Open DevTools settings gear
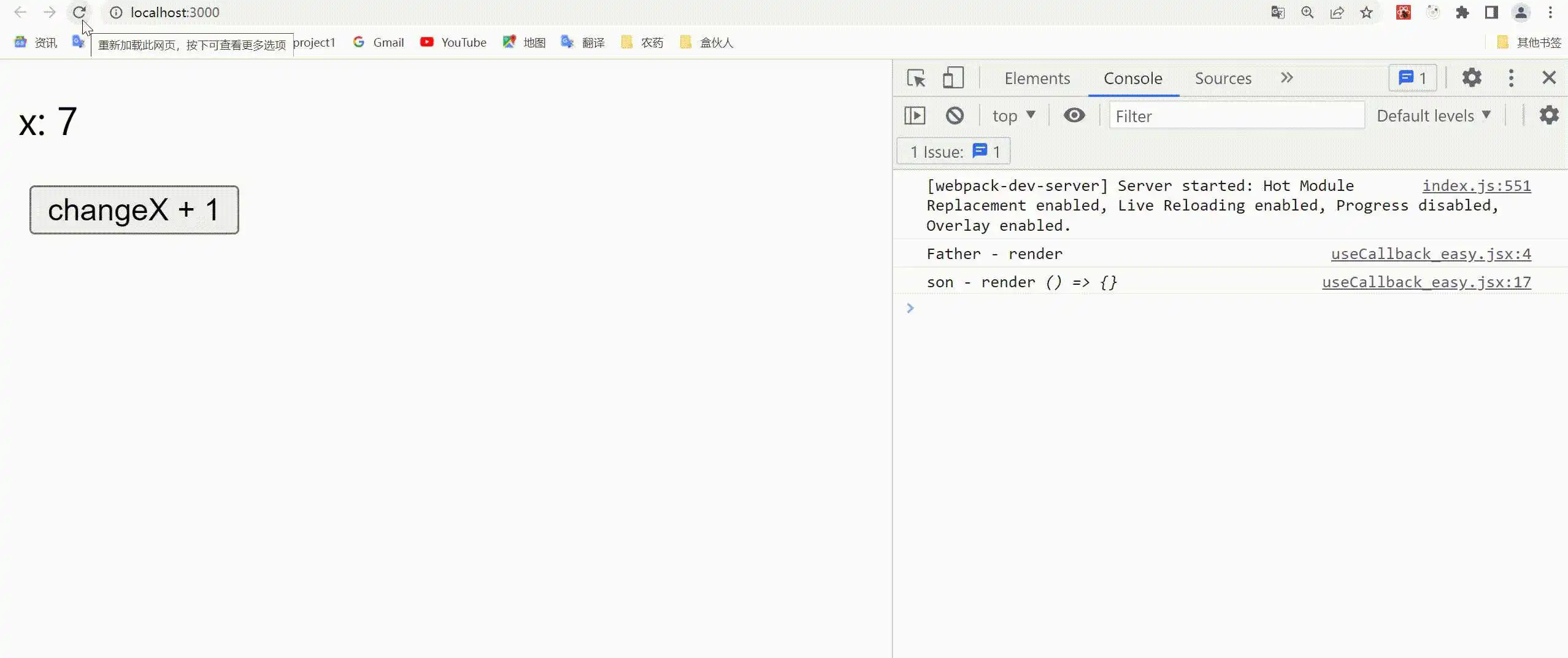Viewport: 1568px width, 658px height. 1472,78
